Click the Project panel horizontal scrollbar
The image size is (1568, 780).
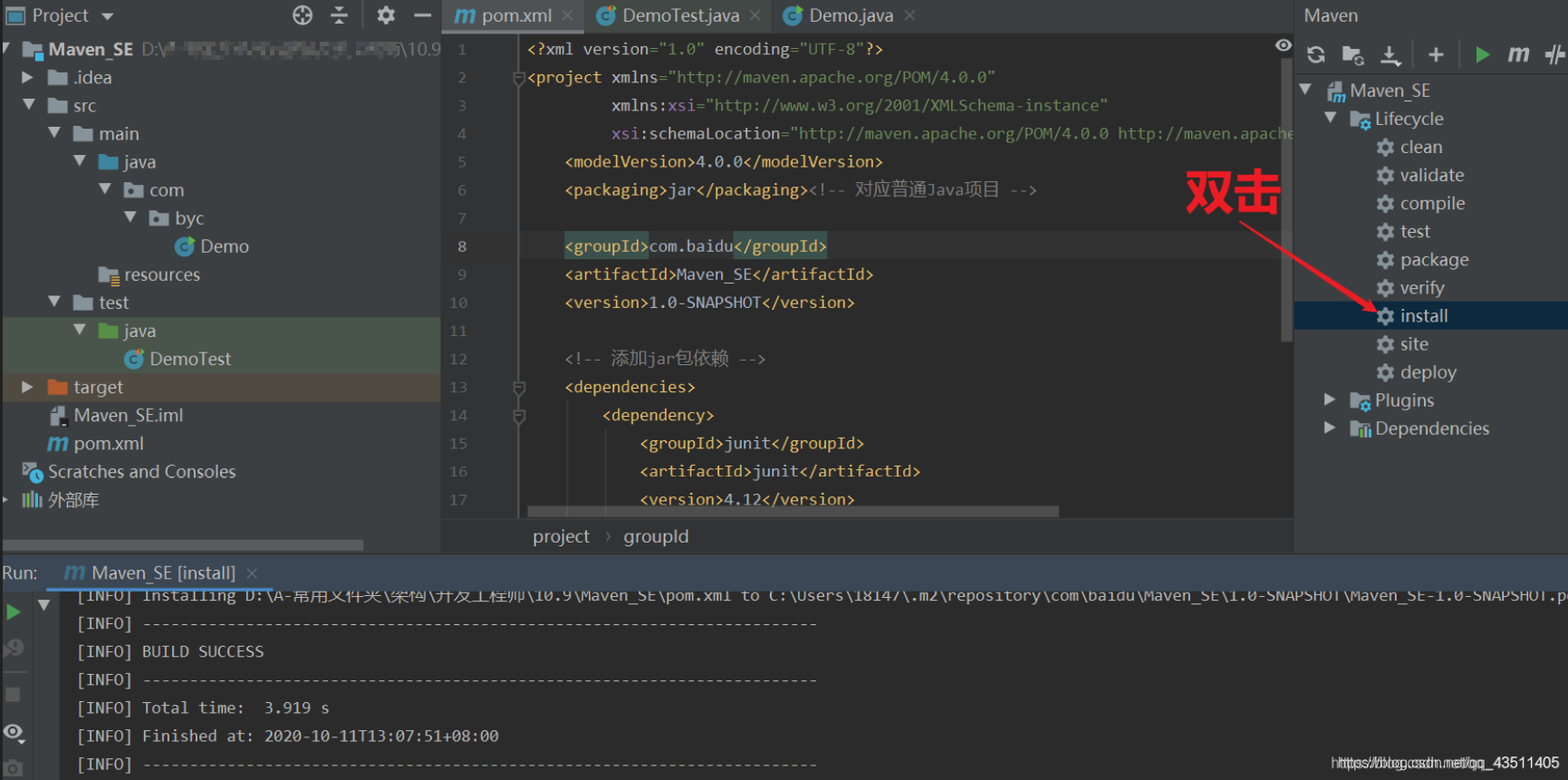(x=183, y=545)
